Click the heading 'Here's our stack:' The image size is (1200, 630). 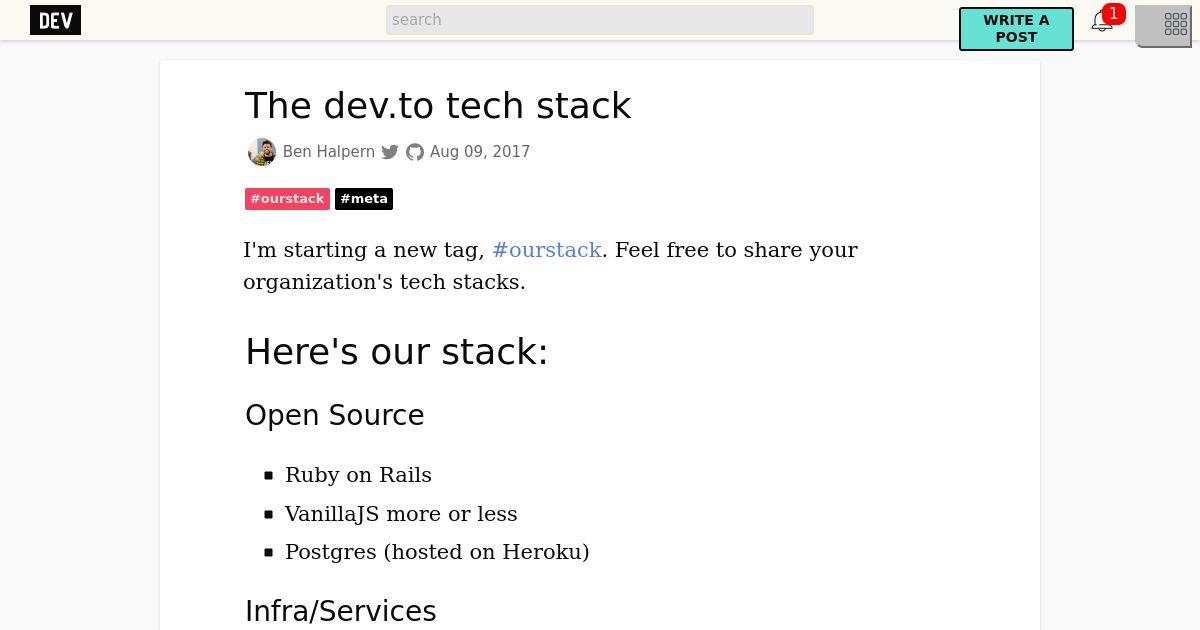[397, 352]
